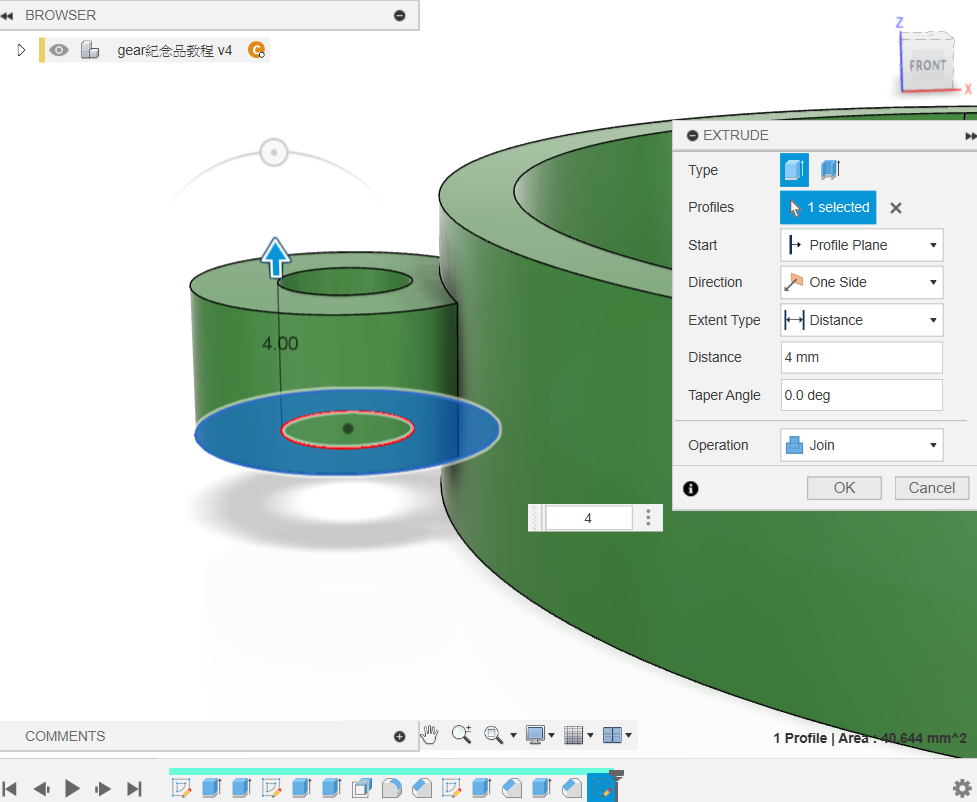Click the FRONT face of ViewCube
This screenshot has height=802, width=977.
click(x=927, y=66)
